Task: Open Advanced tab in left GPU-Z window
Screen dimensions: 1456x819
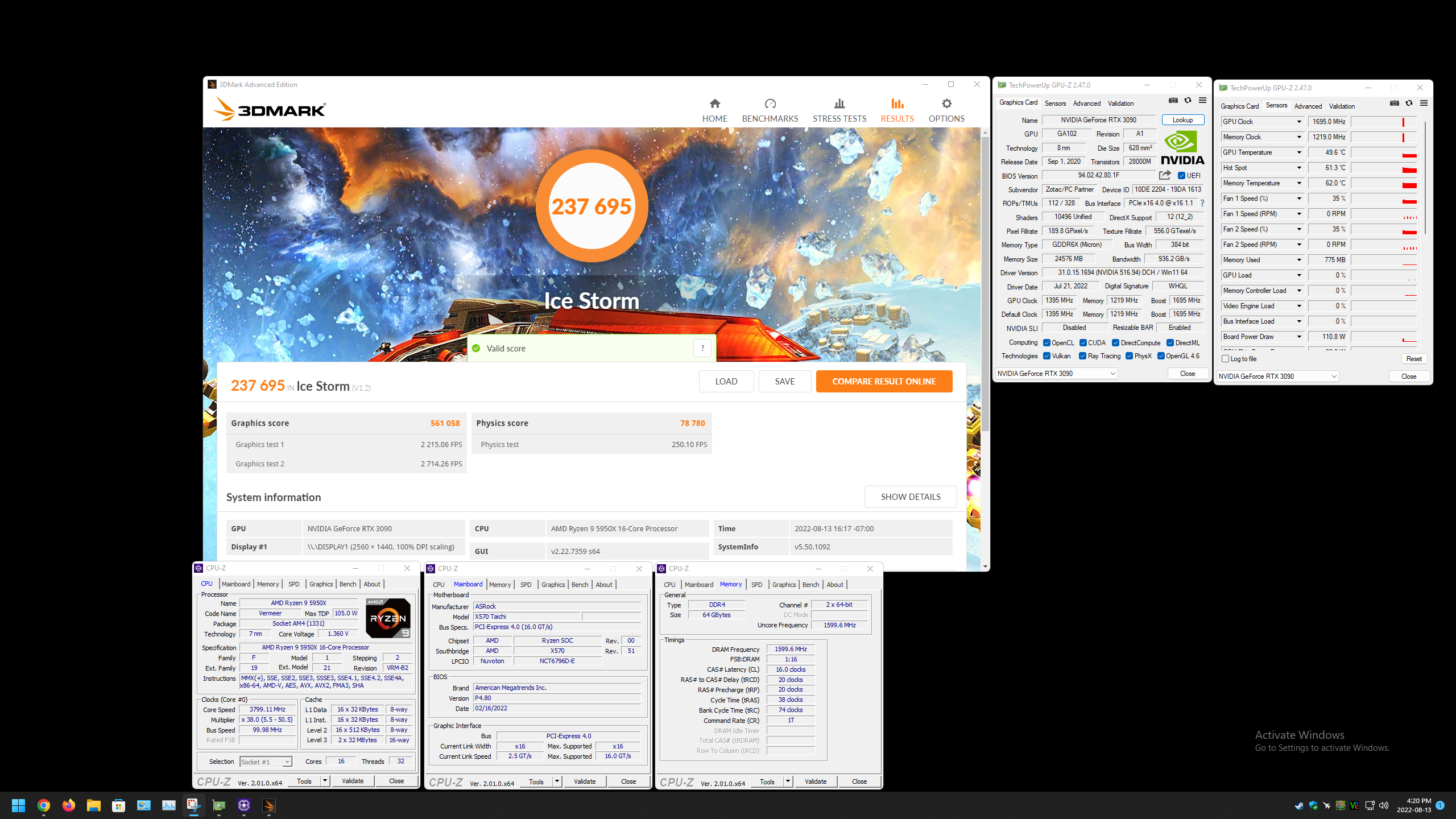Action: point(1086,103)
